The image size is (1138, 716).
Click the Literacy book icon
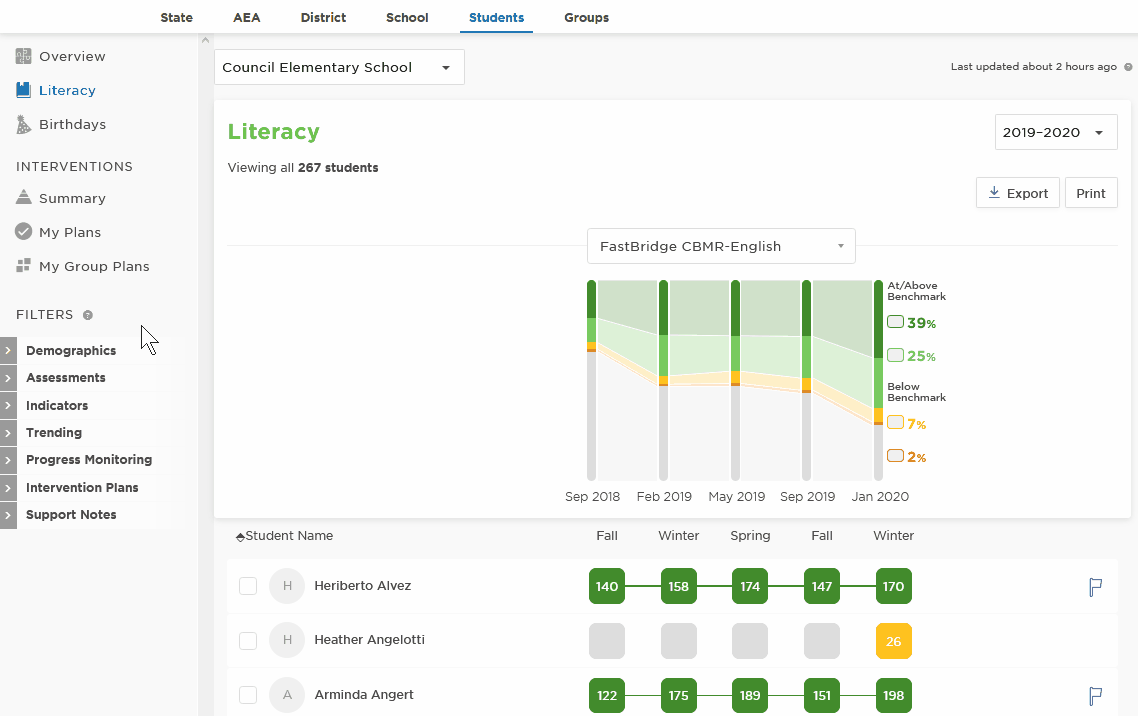pyautogui.click(x=23, y=90)
